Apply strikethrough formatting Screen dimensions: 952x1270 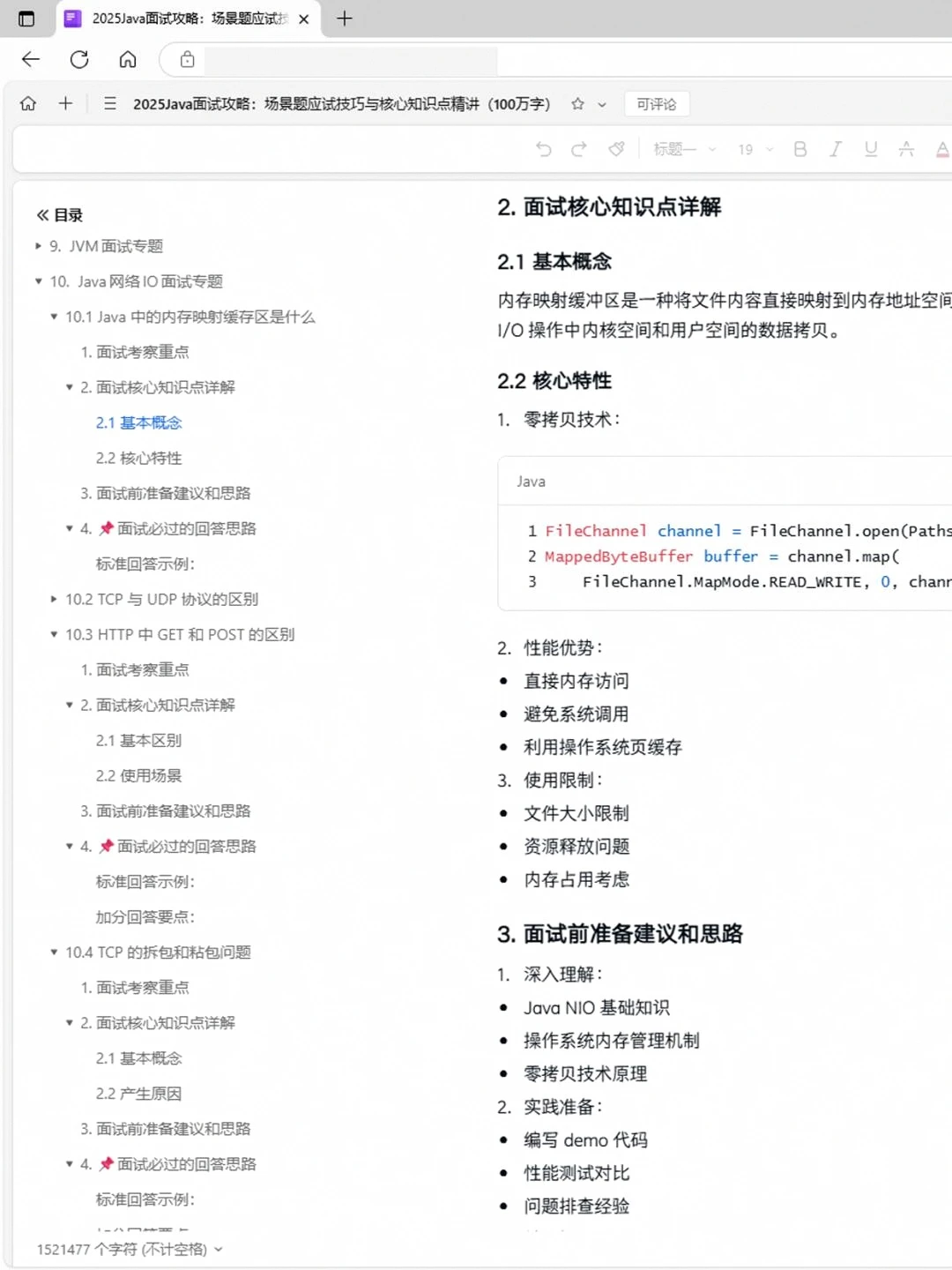coord(906,150)
